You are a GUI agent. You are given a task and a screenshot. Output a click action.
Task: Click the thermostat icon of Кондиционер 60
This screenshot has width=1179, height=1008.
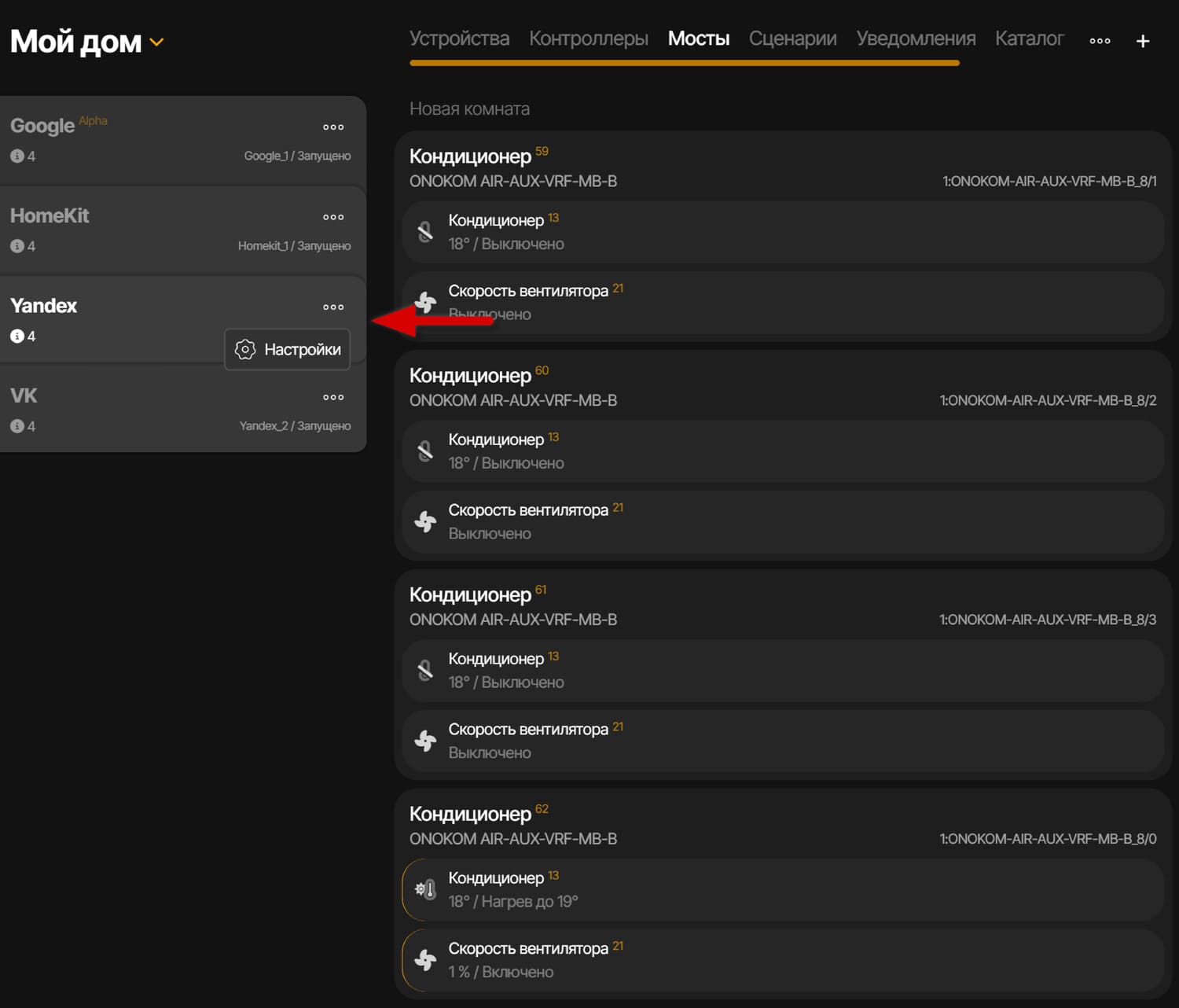pos(425,451)
